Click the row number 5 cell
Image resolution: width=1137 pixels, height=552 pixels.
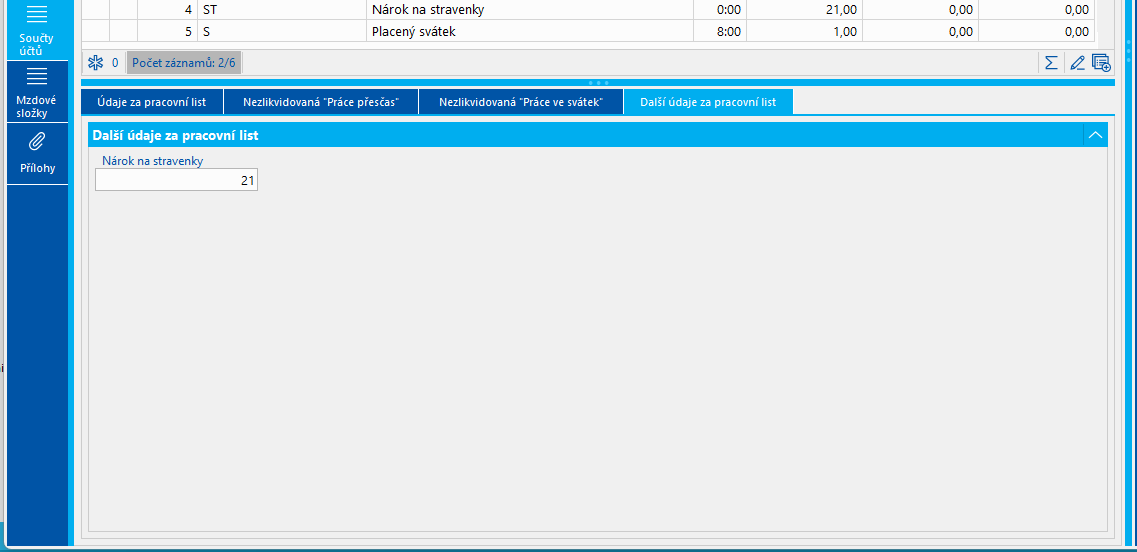pos(167,31)
